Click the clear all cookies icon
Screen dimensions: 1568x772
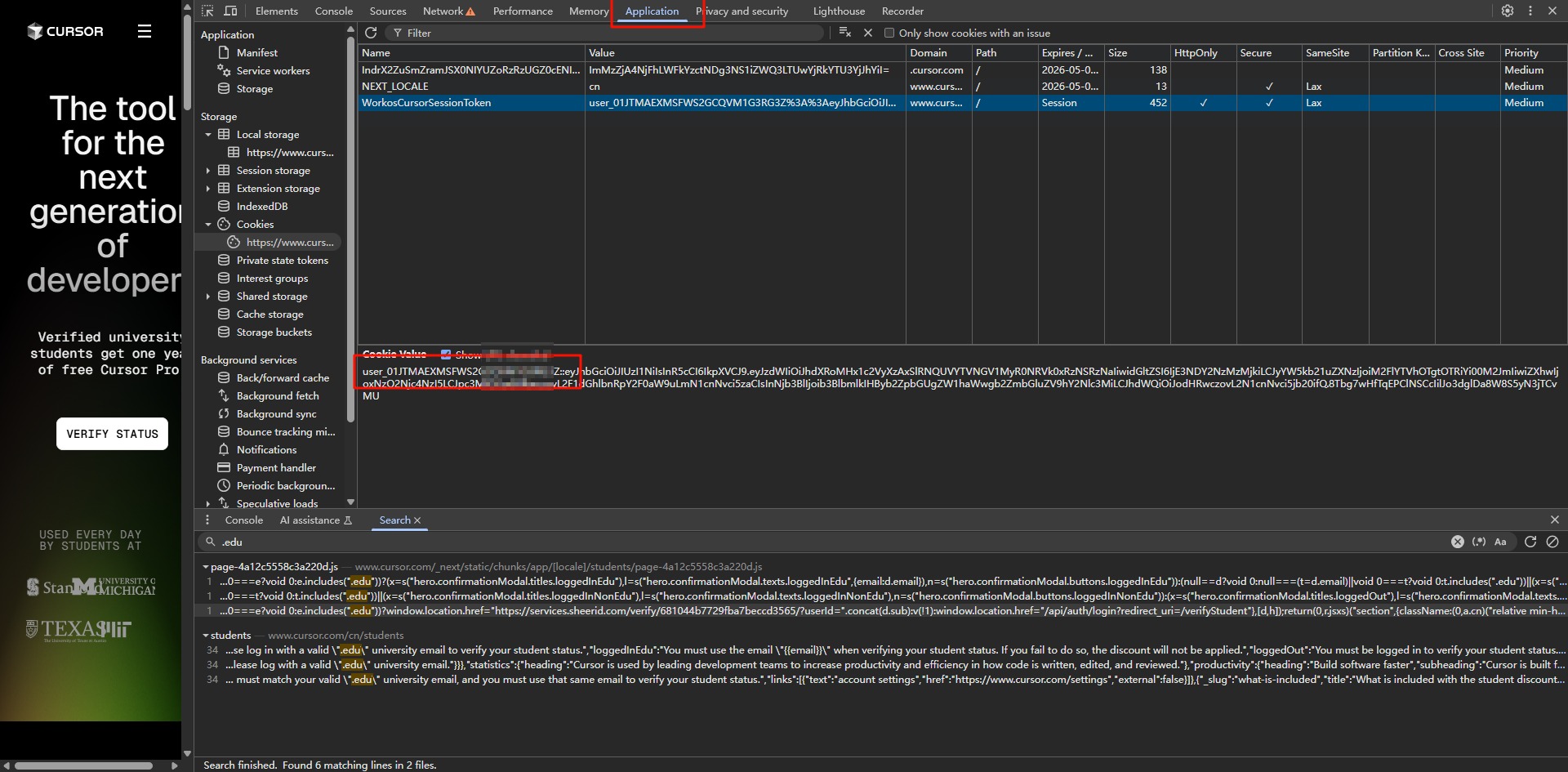(844, 33)
